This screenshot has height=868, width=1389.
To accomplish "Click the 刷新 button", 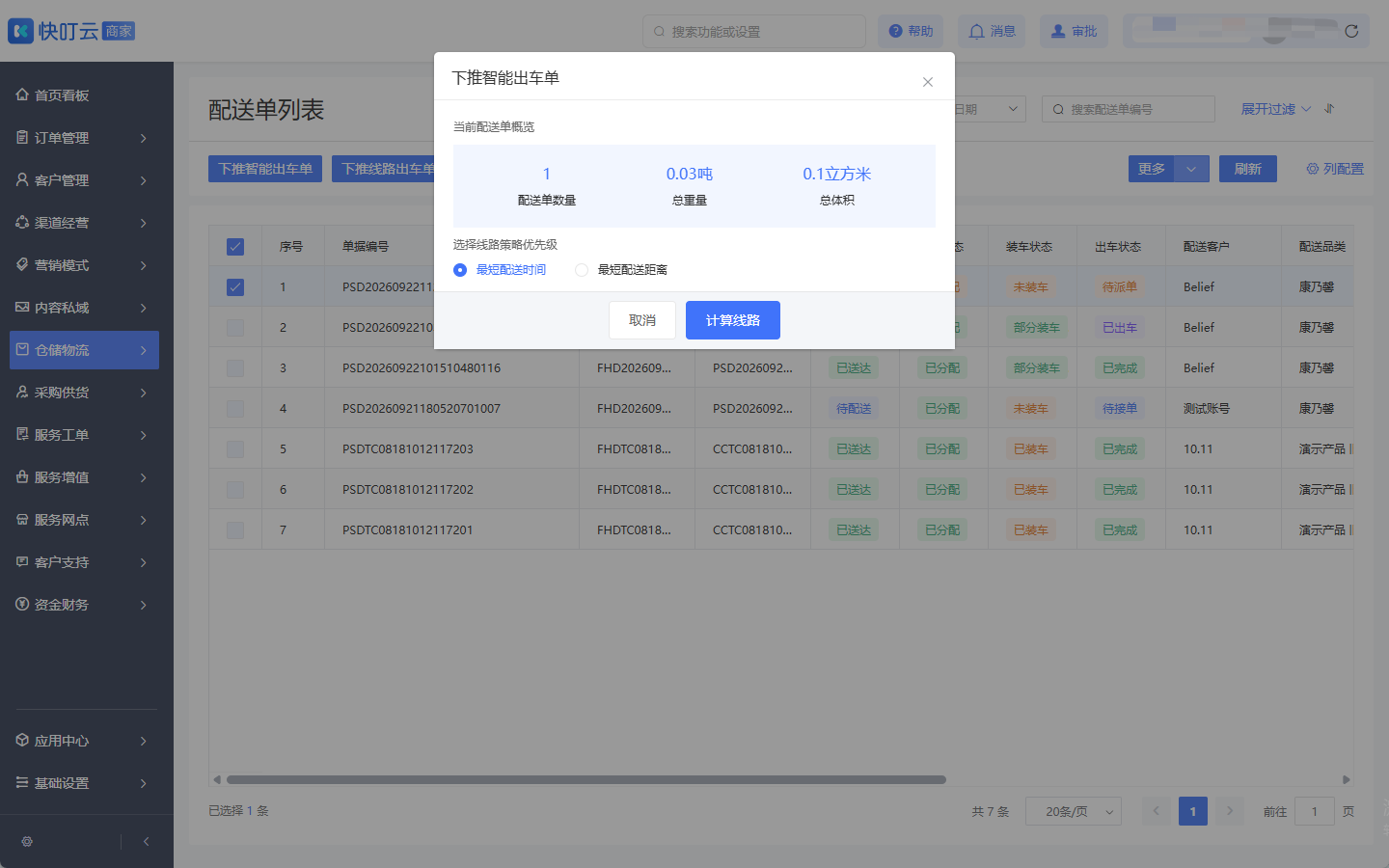I will click(x=1248, y=169).
